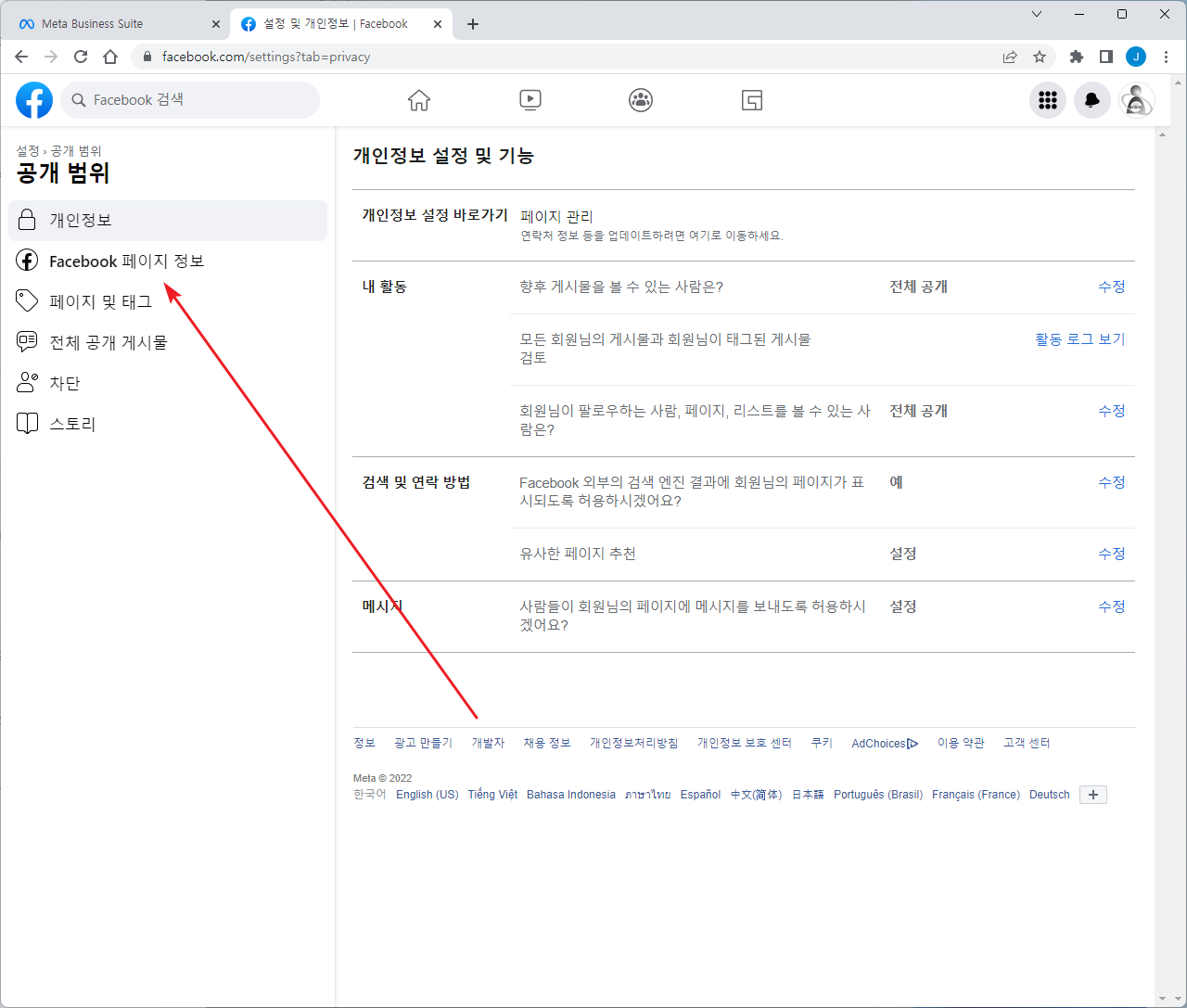Switch to the Meta Business Suite tab

115,24
